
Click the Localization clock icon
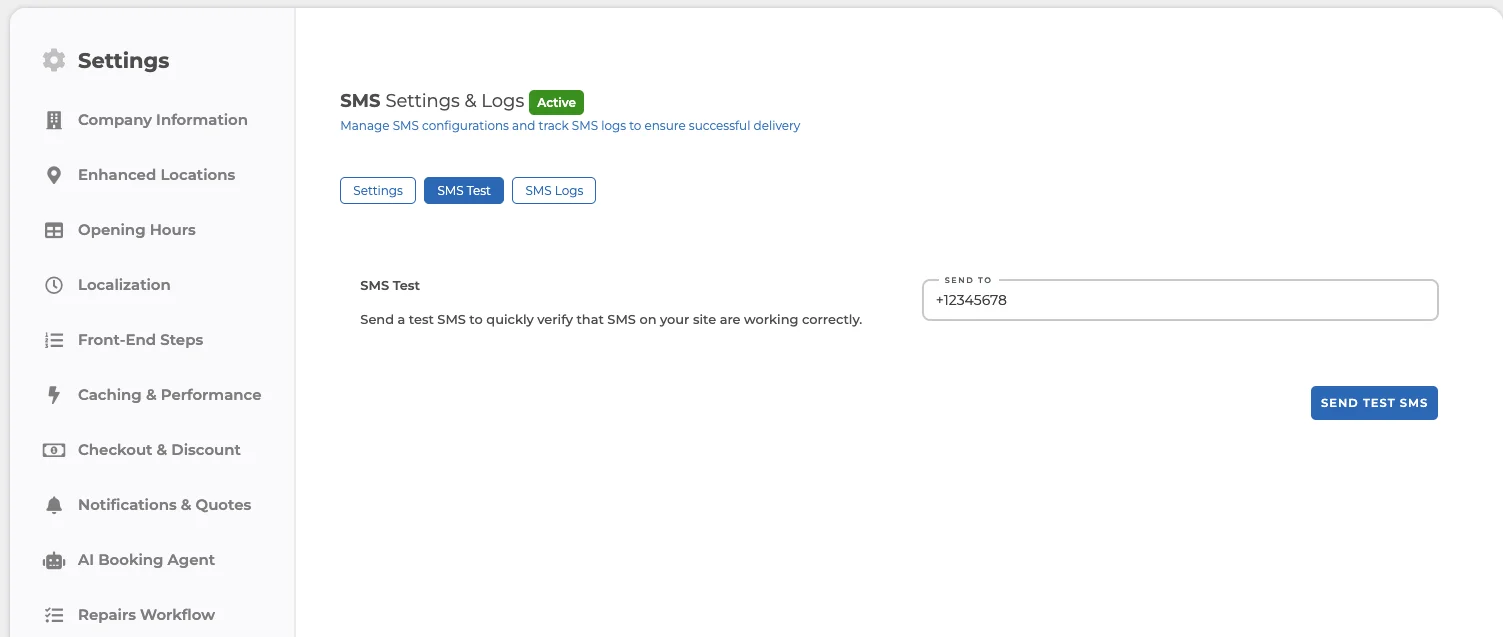(54, 285)
